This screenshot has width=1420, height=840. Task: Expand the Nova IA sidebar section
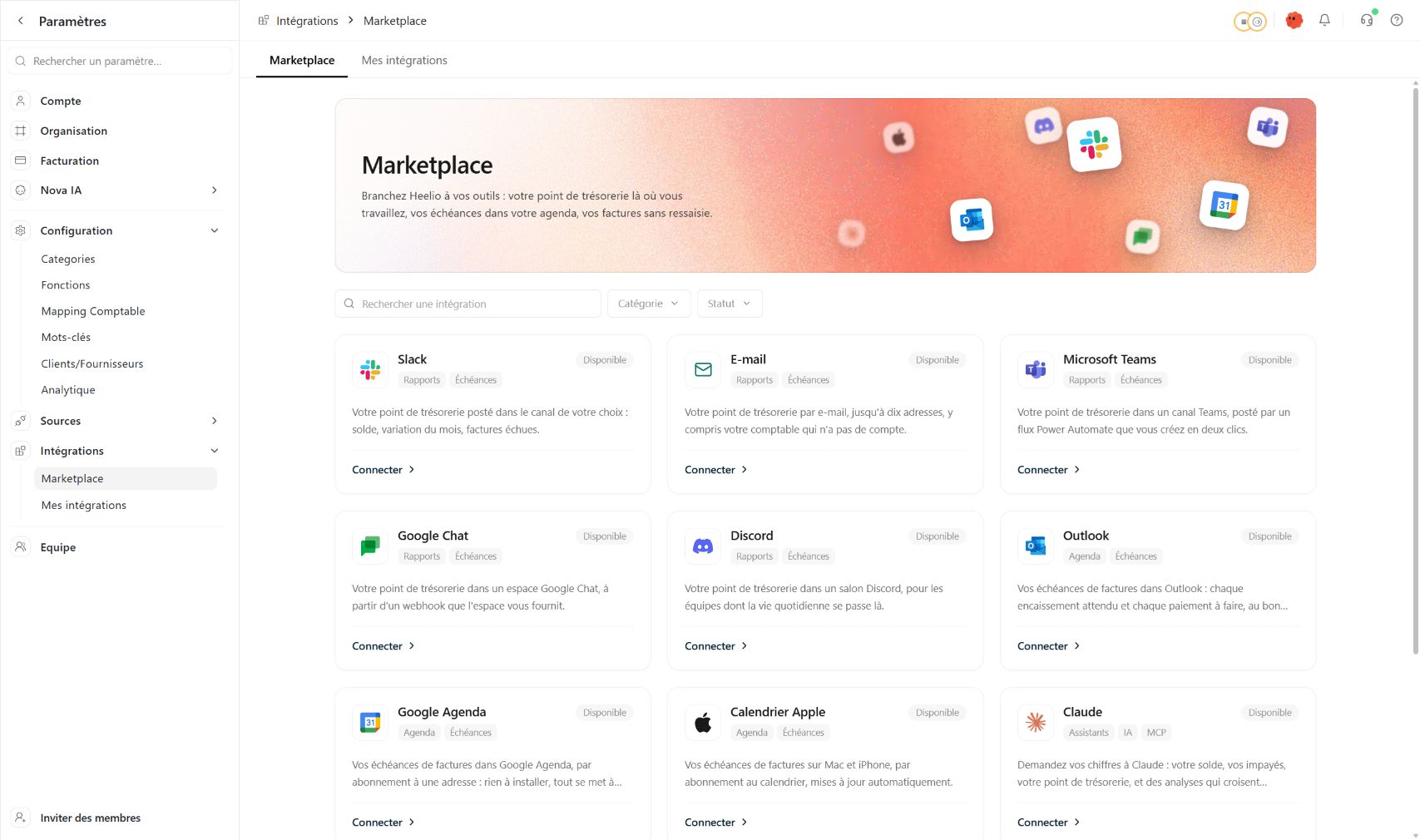click(x=215, y=190)
